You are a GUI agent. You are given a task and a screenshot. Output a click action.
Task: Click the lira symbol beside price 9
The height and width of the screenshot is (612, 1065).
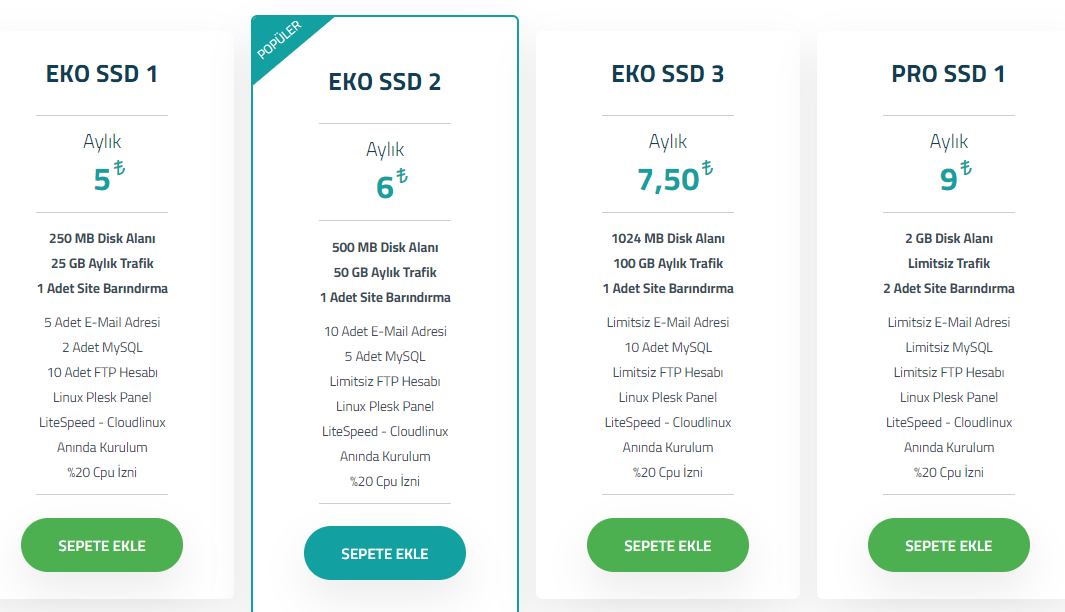tap(966, 167)
